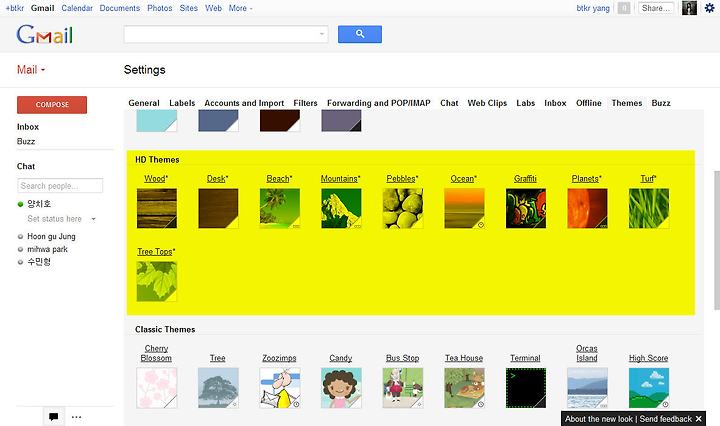Open the Buzz settings tab

pos(661,103)
